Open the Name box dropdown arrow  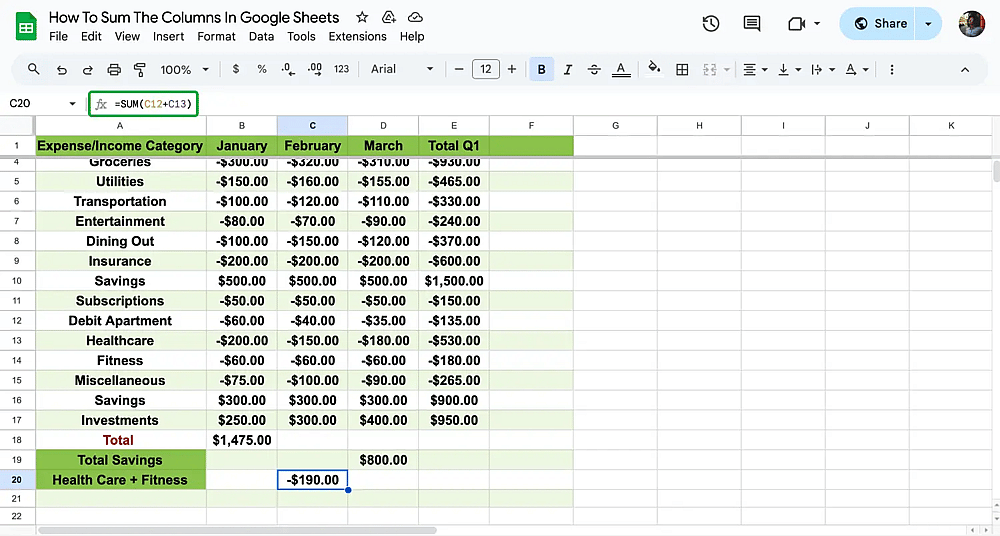72,103
